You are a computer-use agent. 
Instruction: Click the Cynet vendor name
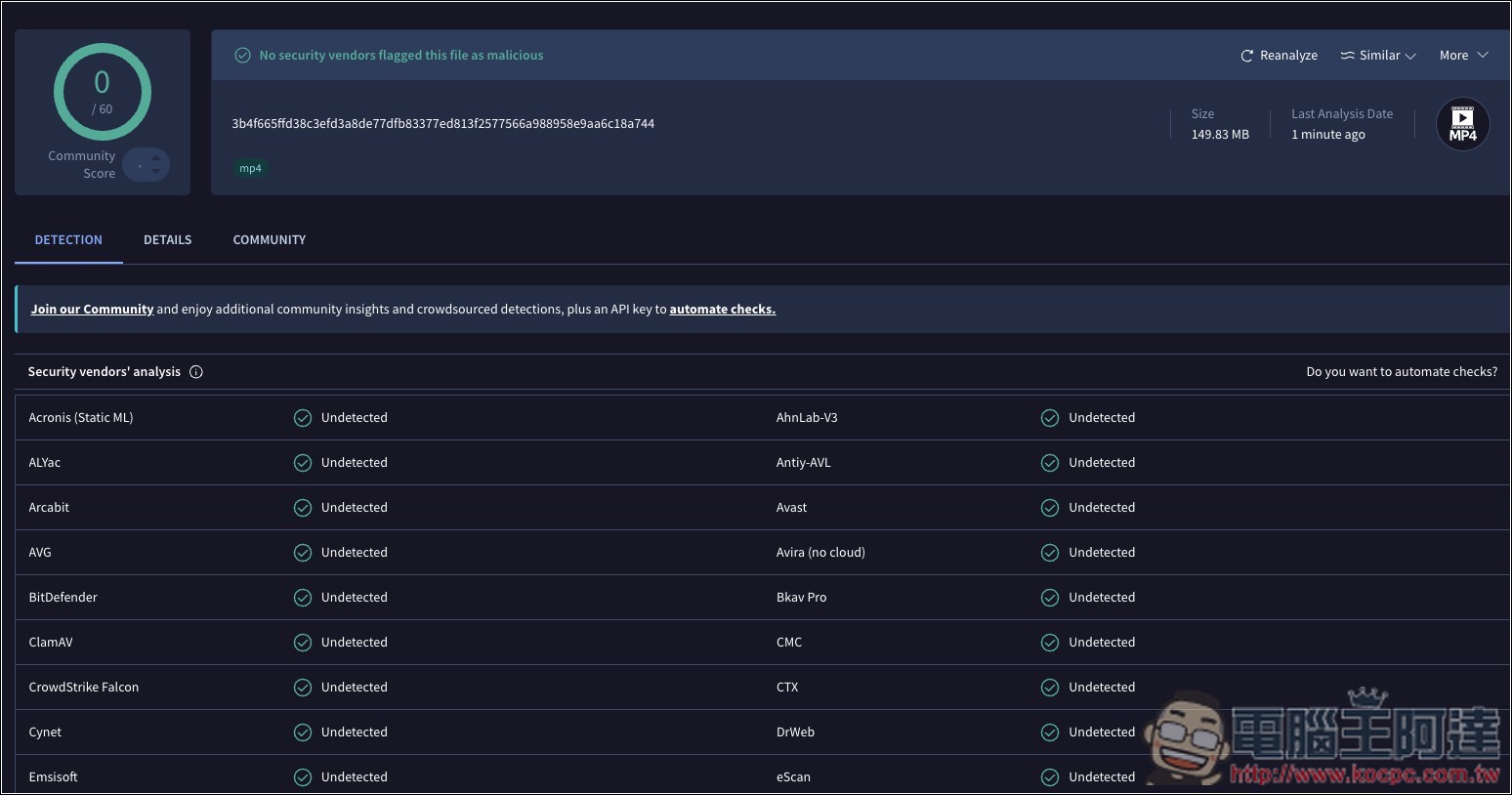coord(45,732)
